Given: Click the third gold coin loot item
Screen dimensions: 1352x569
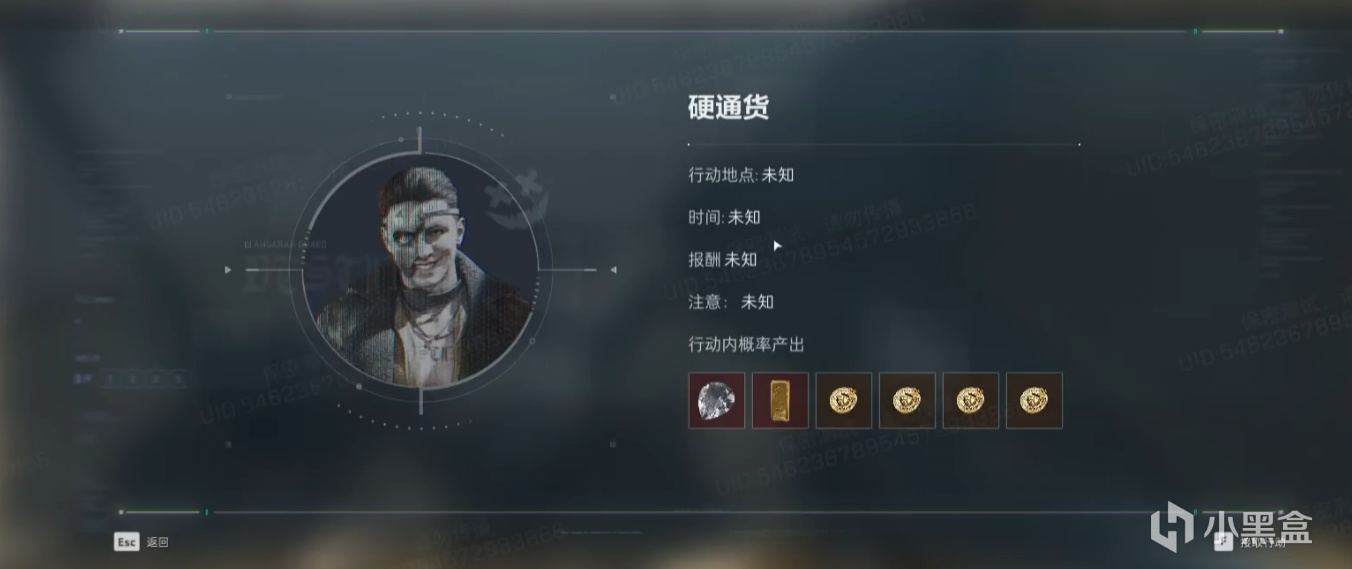Looking at the screenshot, I should [x=970, y=400].
